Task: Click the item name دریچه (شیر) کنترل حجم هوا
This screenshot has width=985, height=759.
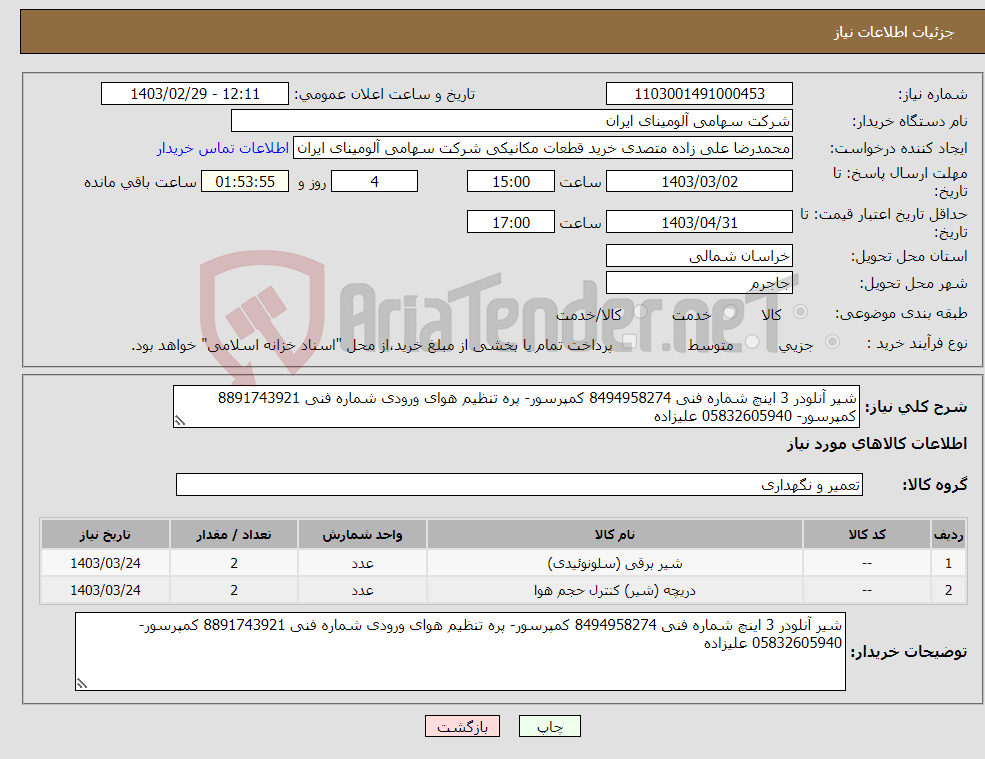Action: [x=615, y=590]
